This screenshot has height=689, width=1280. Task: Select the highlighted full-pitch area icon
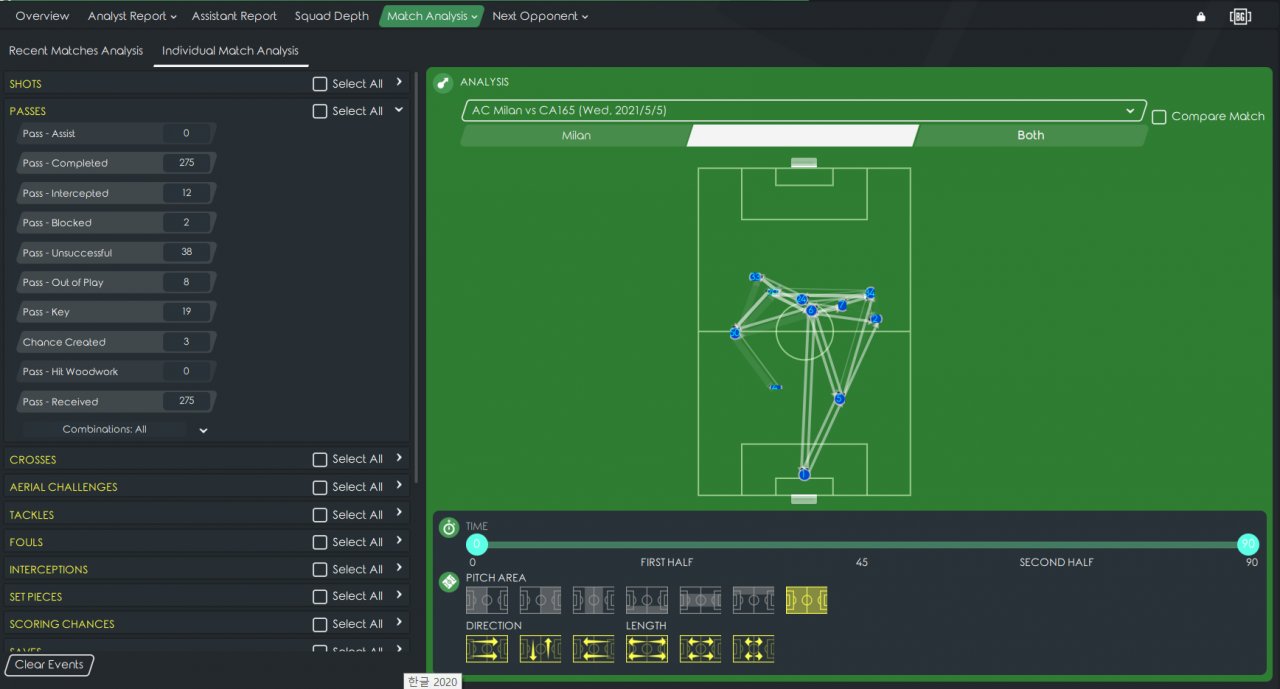tap(806, 600)
